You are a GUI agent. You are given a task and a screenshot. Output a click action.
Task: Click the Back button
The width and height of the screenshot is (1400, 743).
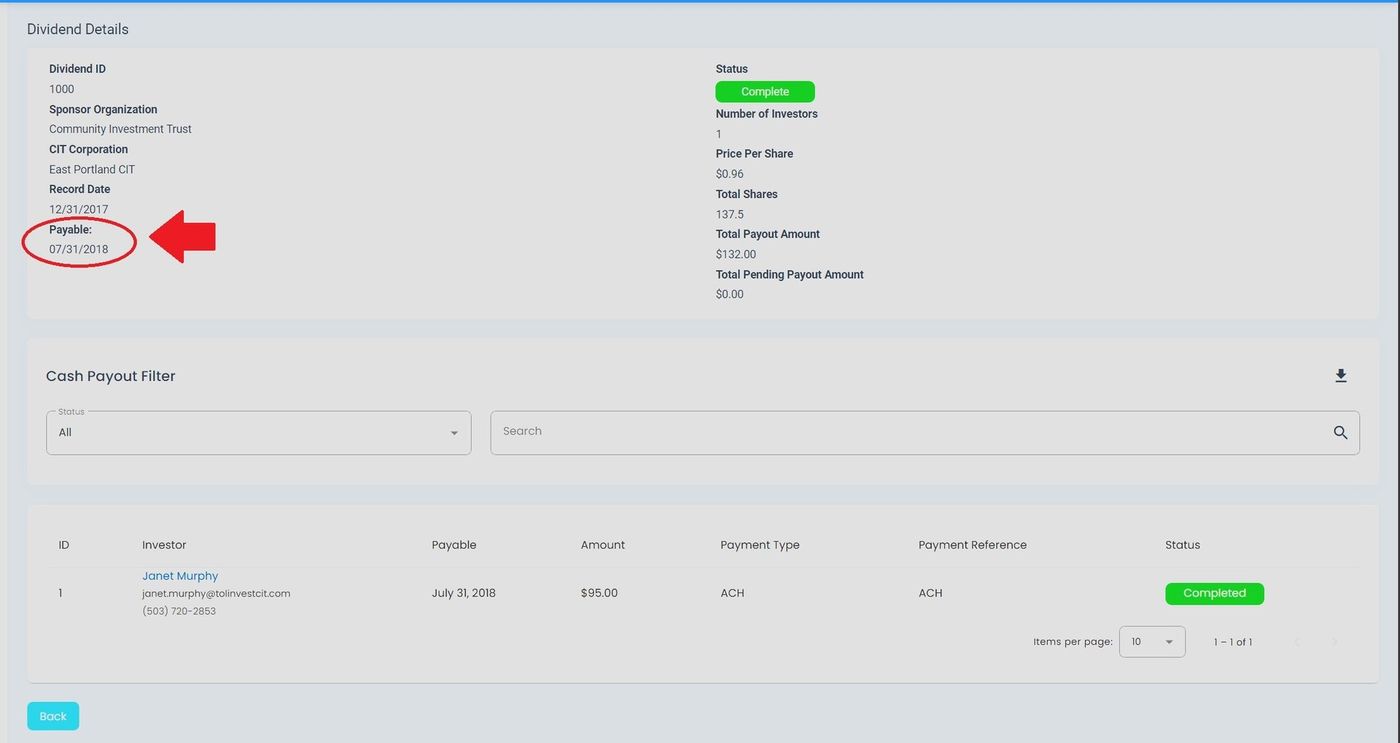coord(53,716)
